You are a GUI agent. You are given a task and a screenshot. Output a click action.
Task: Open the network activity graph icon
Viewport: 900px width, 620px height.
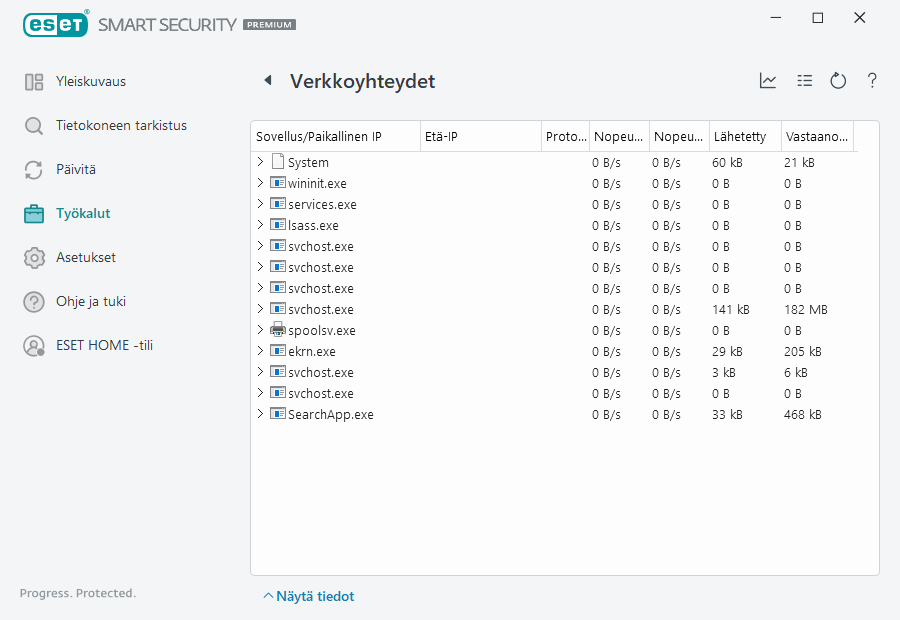[x=768, y=81]
